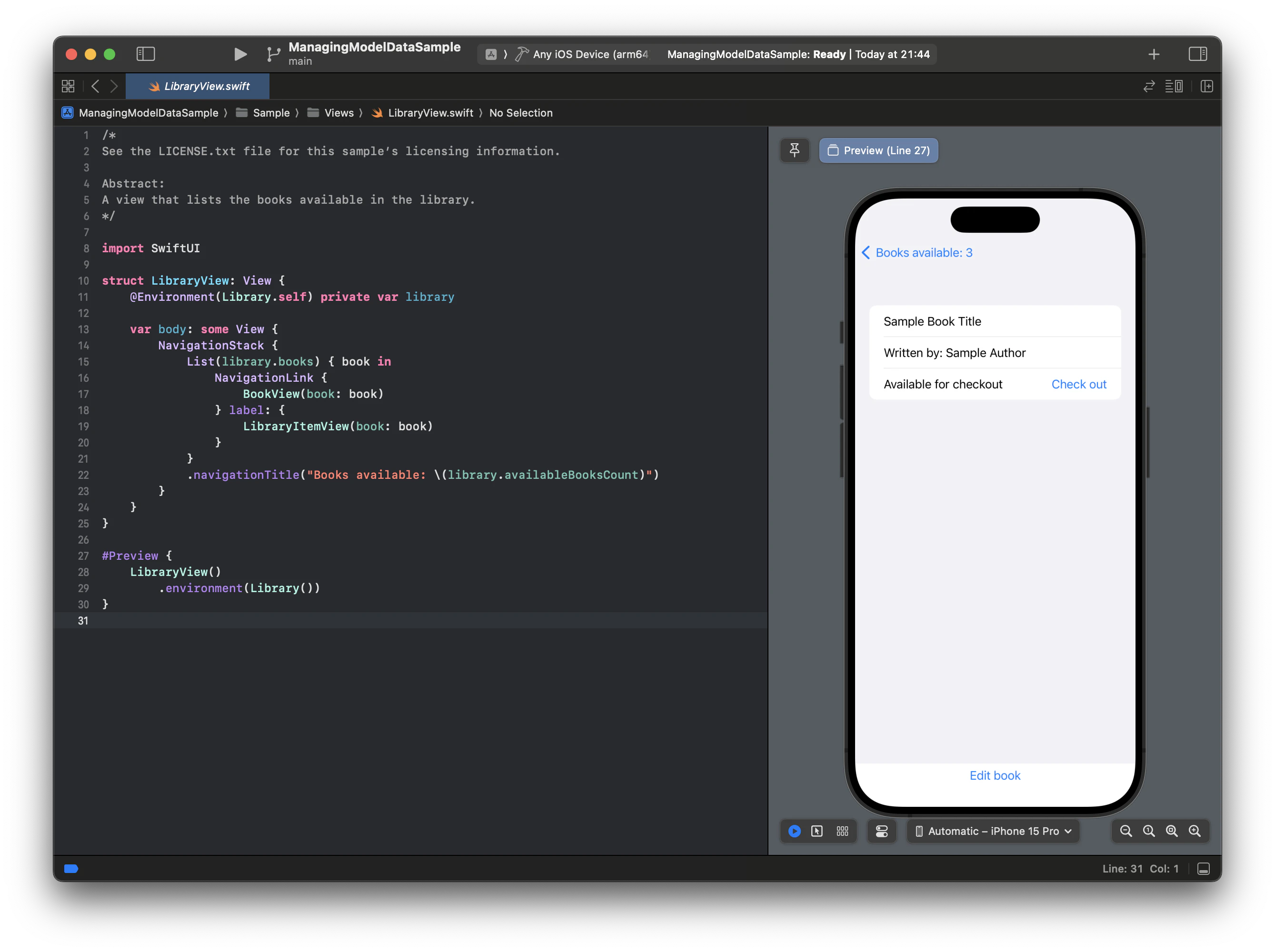Click the Written by: Sample Author row
Viewport: 1275px width, 952px height.
tap(995, 353)
